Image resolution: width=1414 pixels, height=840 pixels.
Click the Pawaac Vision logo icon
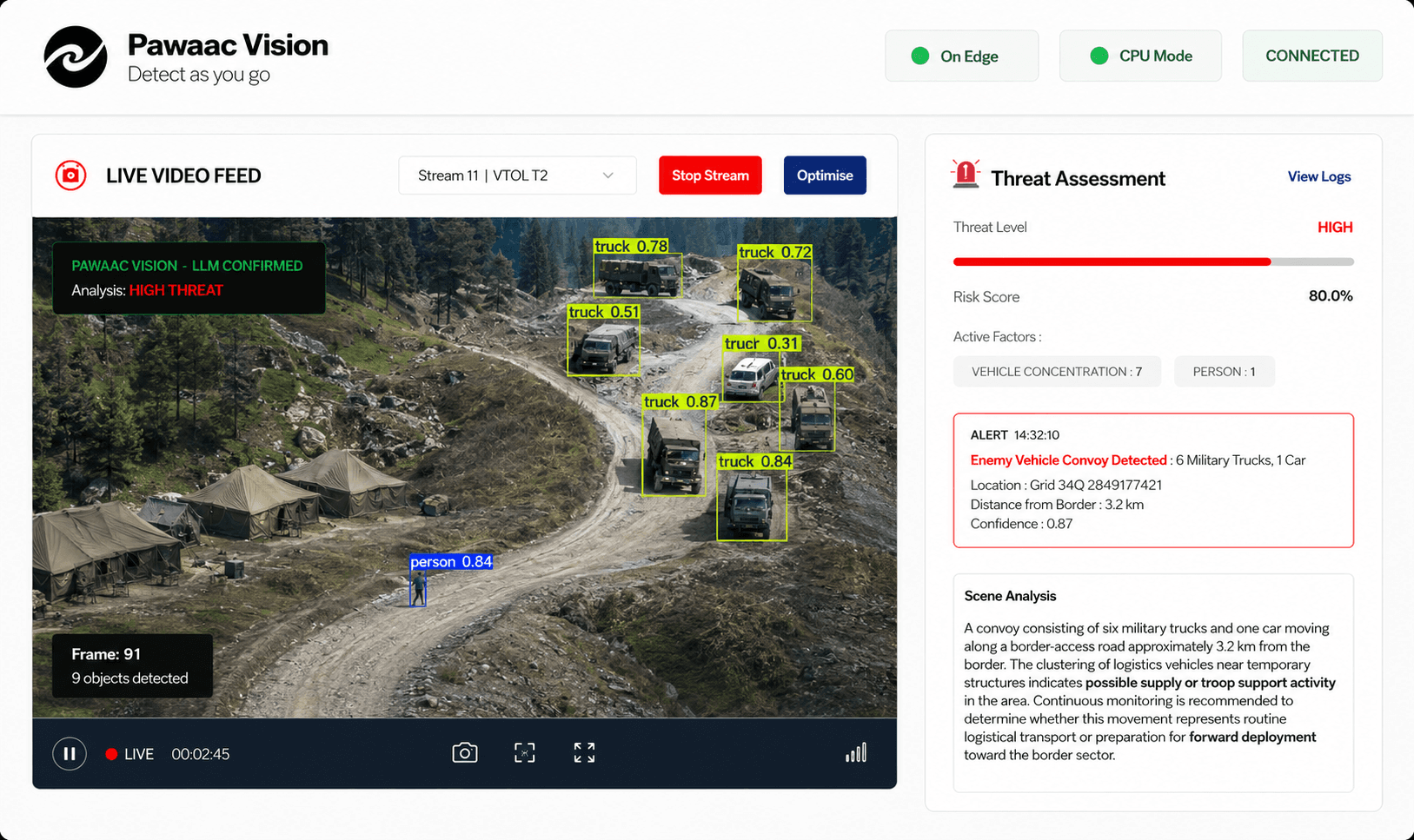tap(76, 56)
